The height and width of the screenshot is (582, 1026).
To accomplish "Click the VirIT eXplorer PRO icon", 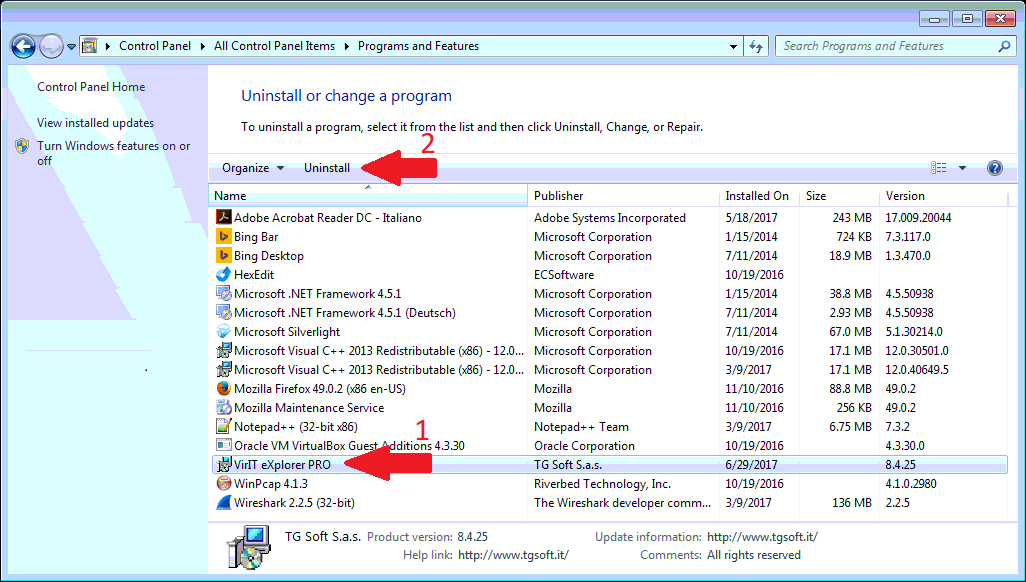I will [224, 464].
